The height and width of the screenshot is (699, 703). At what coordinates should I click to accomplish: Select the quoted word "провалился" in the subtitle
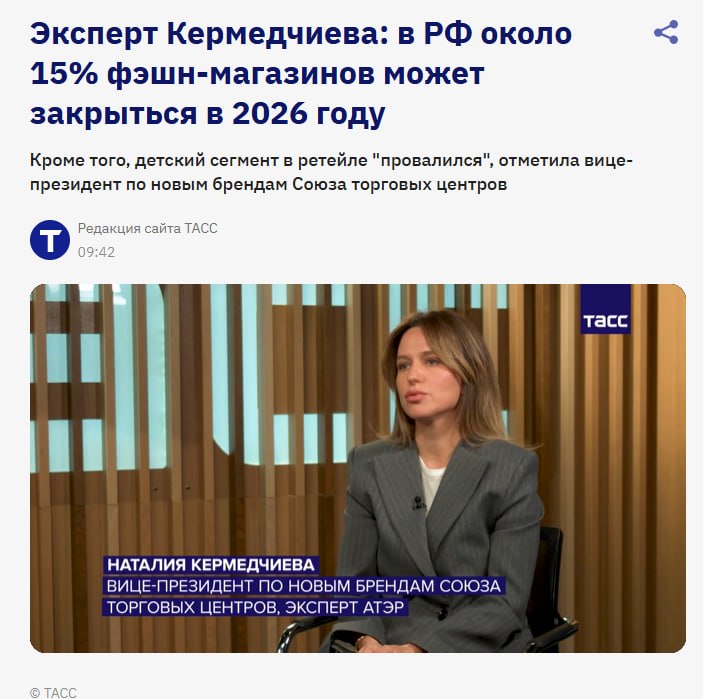[x=430, y=161]
